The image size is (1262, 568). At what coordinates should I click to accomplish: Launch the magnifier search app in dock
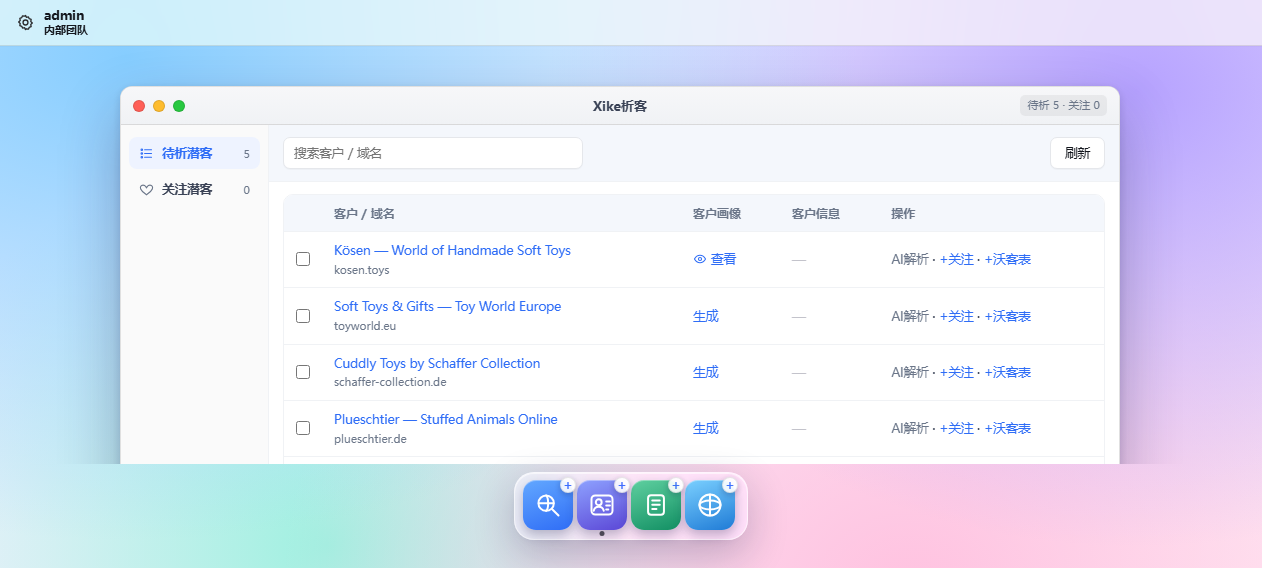tap(548, 505)
